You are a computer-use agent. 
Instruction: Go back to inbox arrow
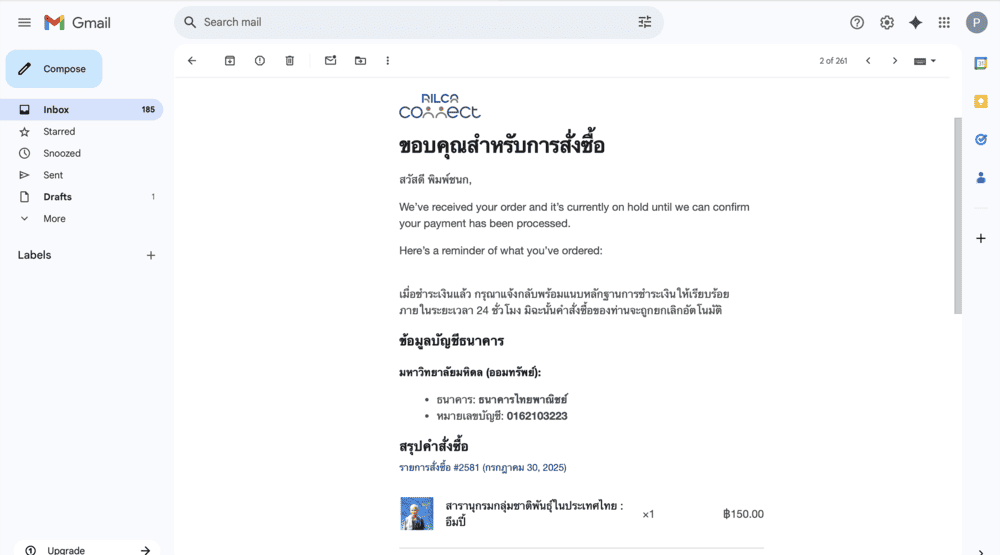point(192,61)
